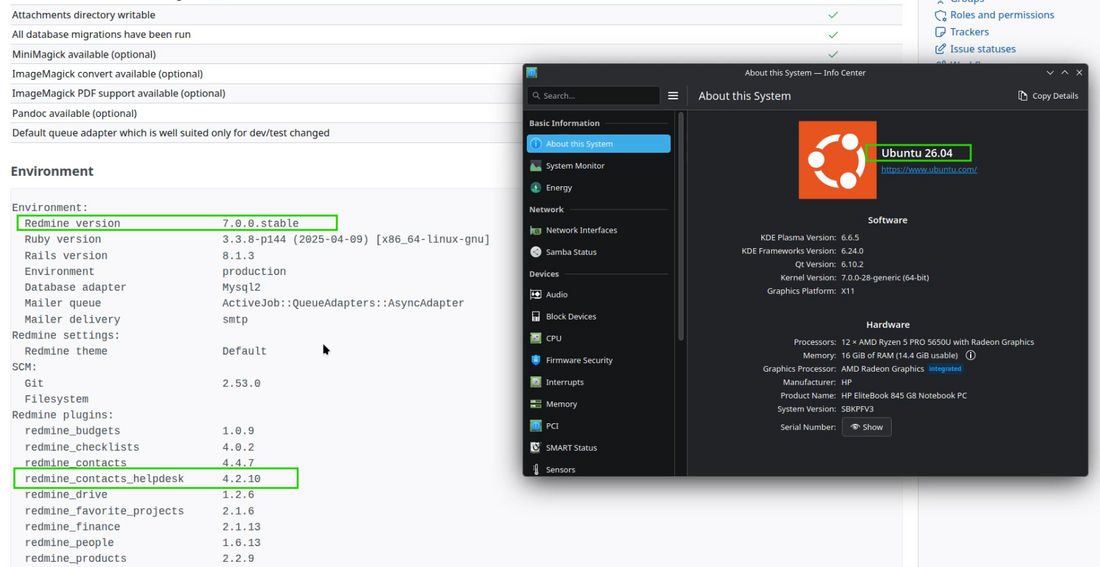This screenshot has height=567, width=1100.
Task: Click the Pandoc available (optional) row text
Action: [x=74, y=113]
